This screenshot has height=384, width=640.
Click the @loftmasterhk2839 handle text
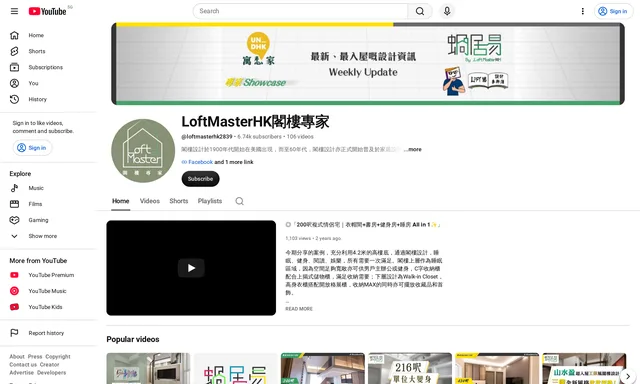click(207, 137)
